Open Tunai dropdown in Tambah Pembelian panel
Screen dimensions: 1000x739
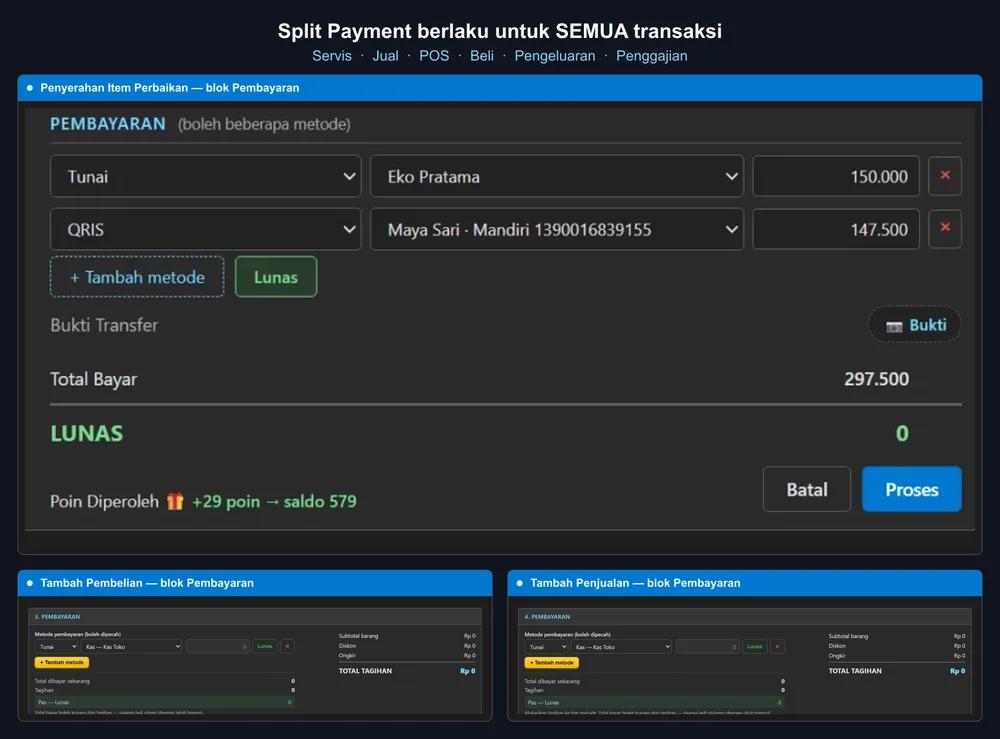pyautogui.click(x=57, y=647)
